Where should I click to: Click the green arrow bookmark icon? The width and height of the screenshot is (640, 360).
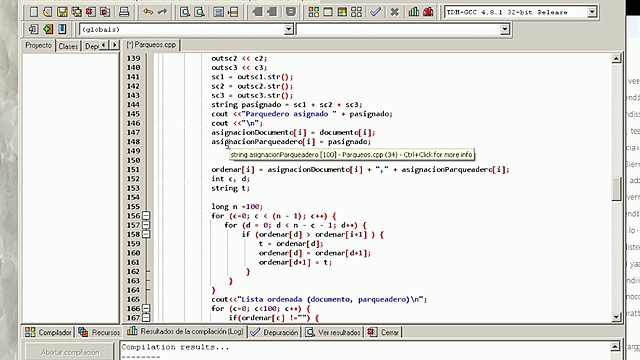(x=48, y=29)
